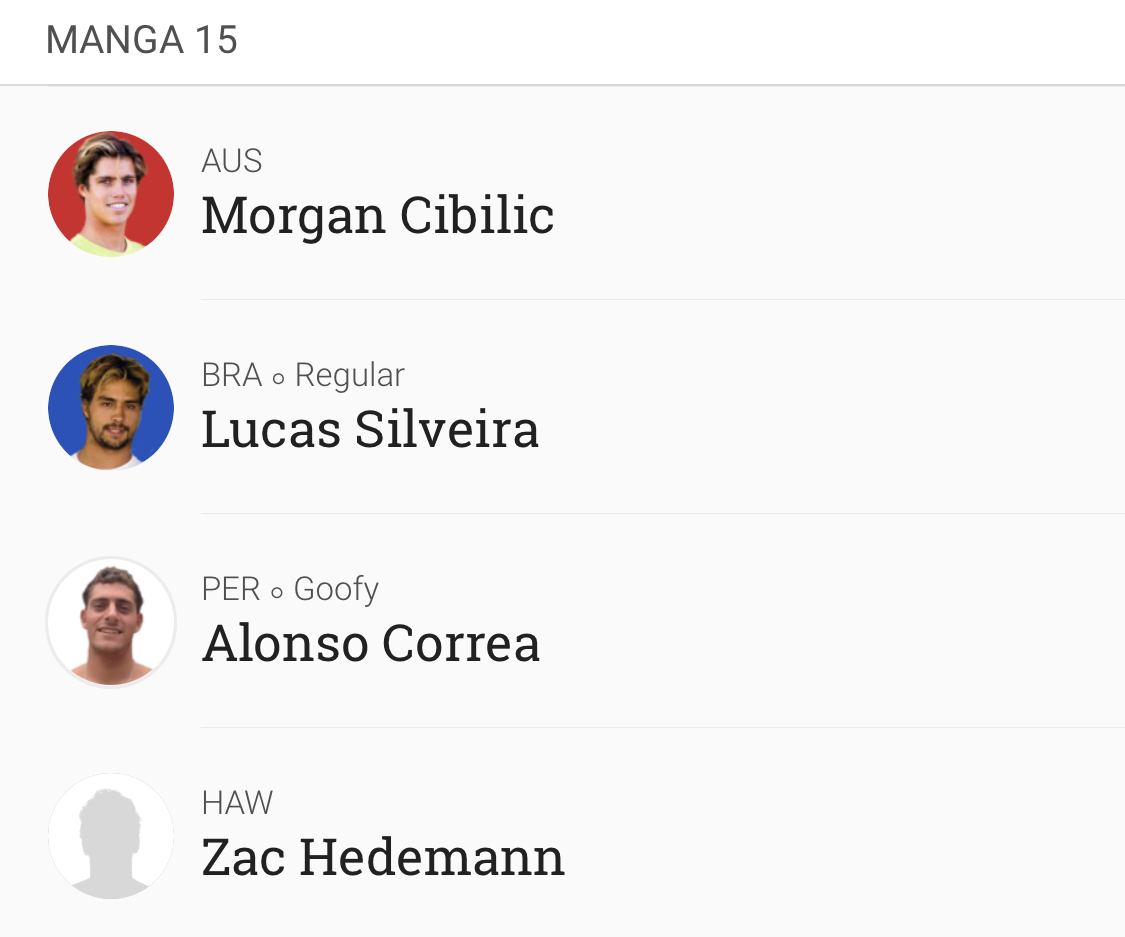Click the BRA country label

232,375
